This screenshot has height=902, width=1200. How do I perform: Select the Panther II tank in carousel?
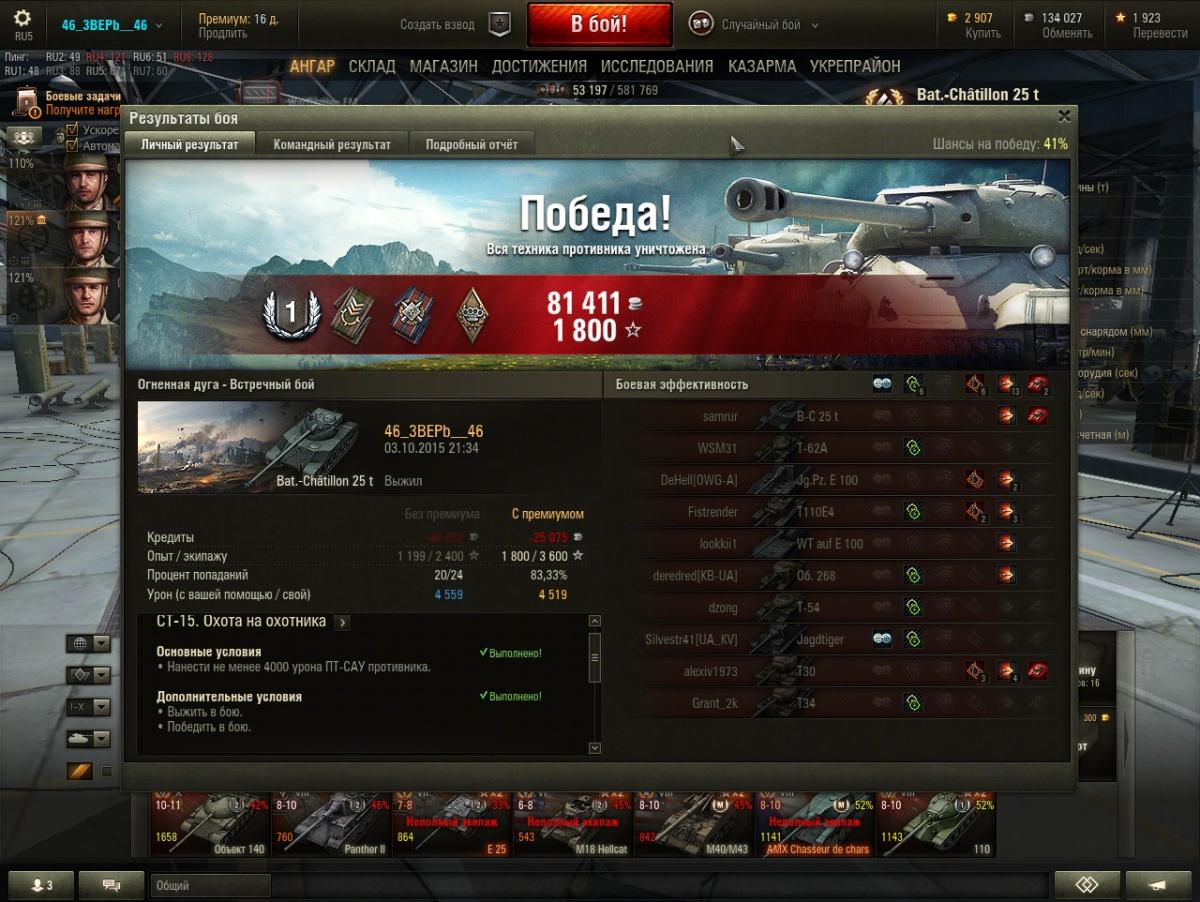coord(331,825)
